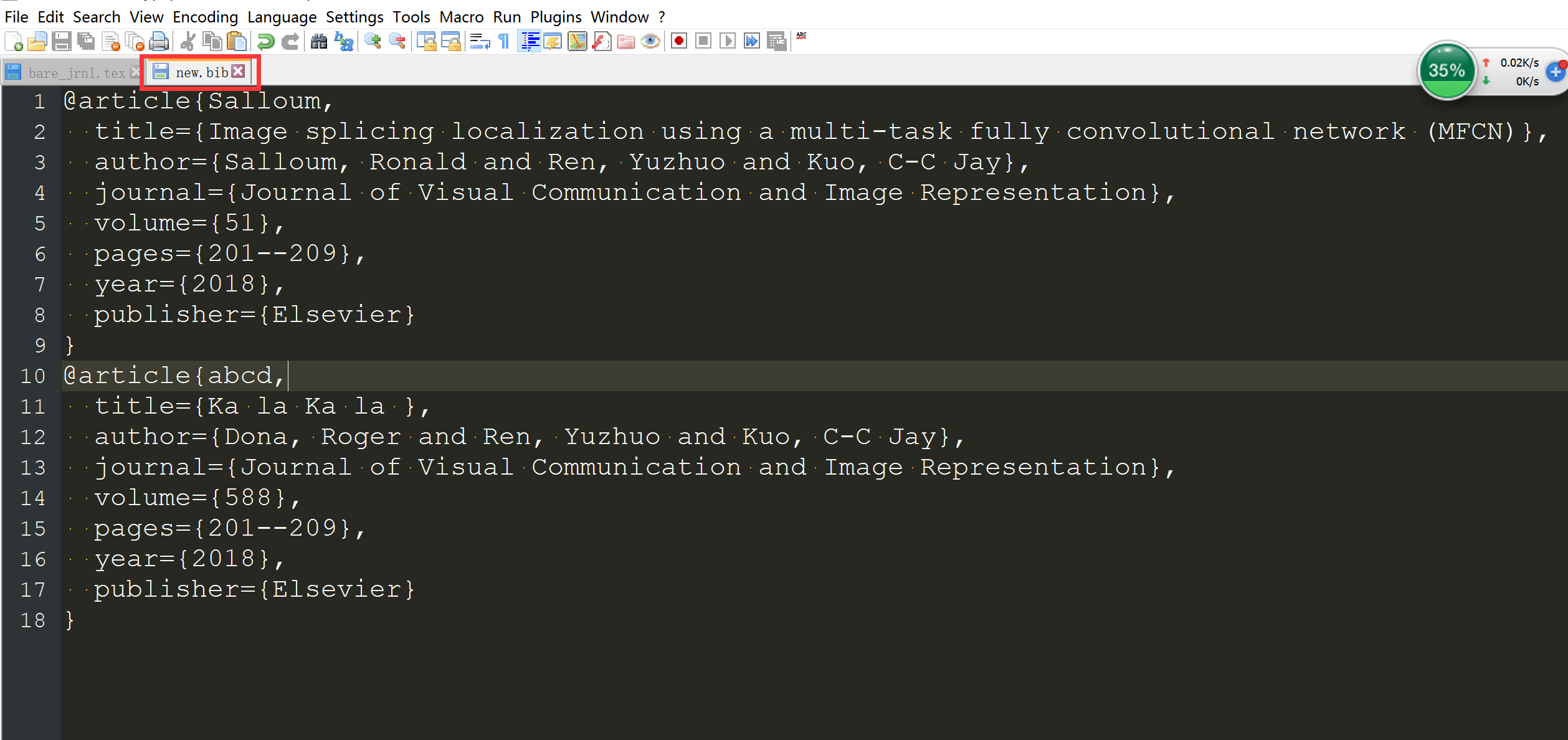1568x740 pixels.
Task: Place cursor on the abcd article line
Action: click(174, 374)
